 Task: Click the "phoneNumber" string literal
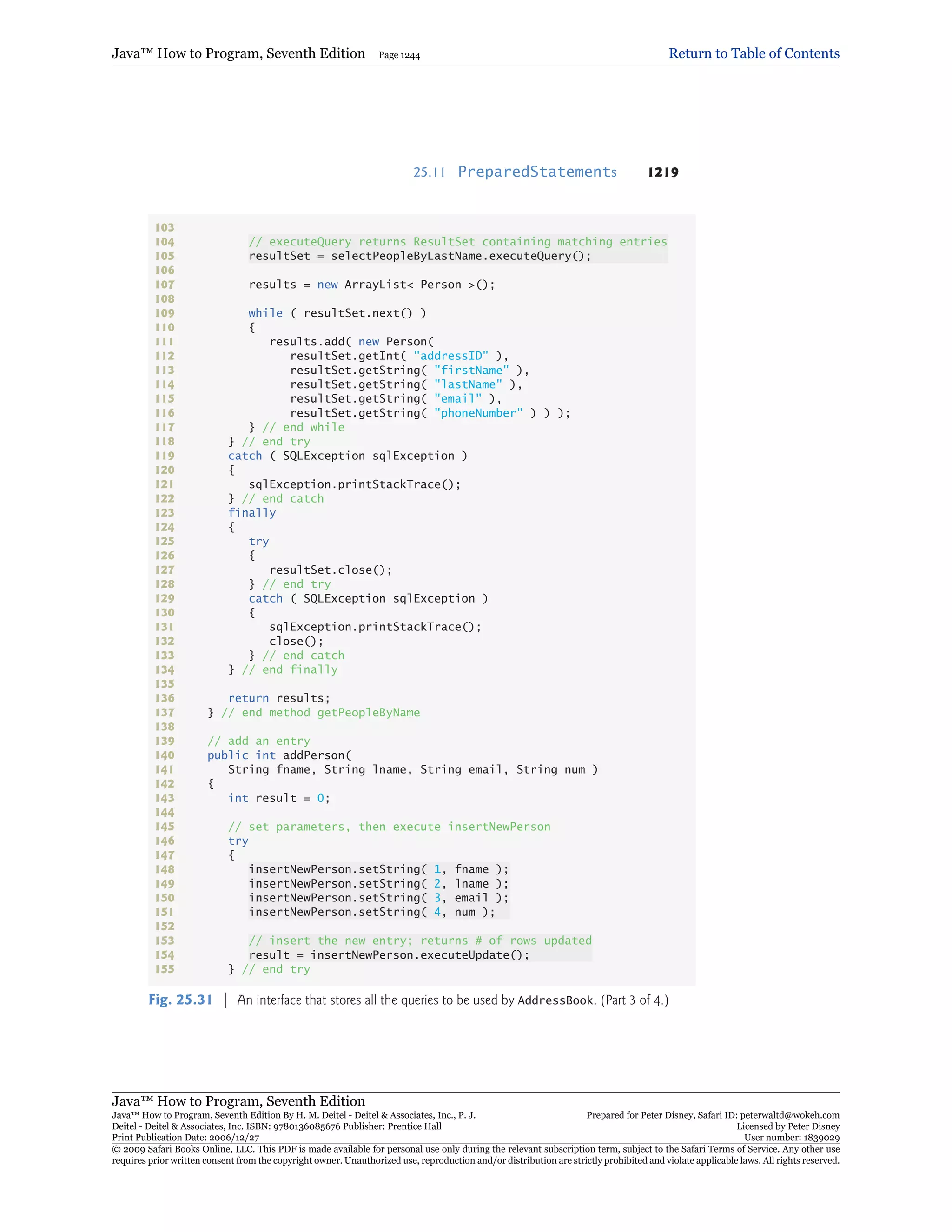[x=478, y=413]
